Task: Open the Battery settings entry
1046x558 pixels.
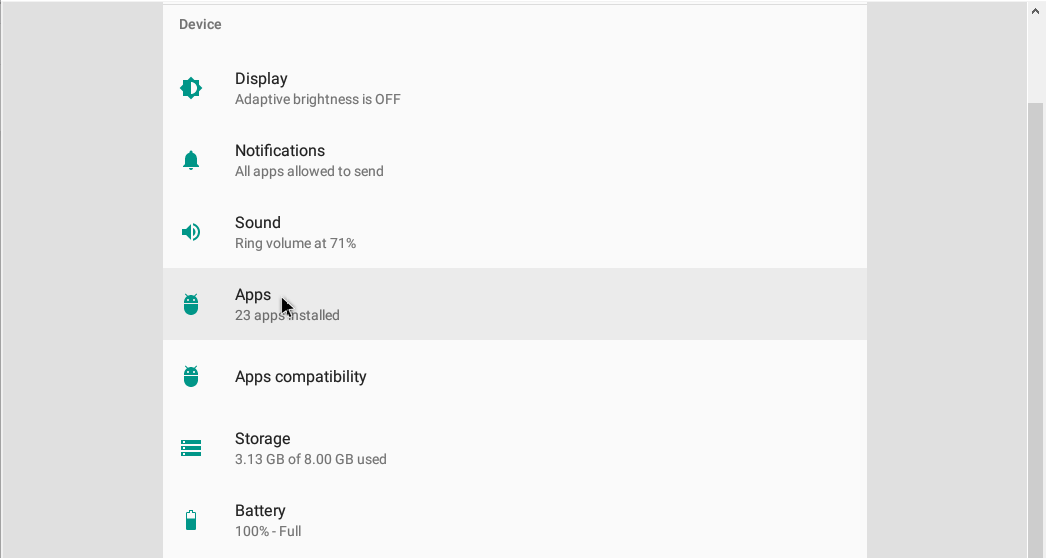Action: click(515, 520)
